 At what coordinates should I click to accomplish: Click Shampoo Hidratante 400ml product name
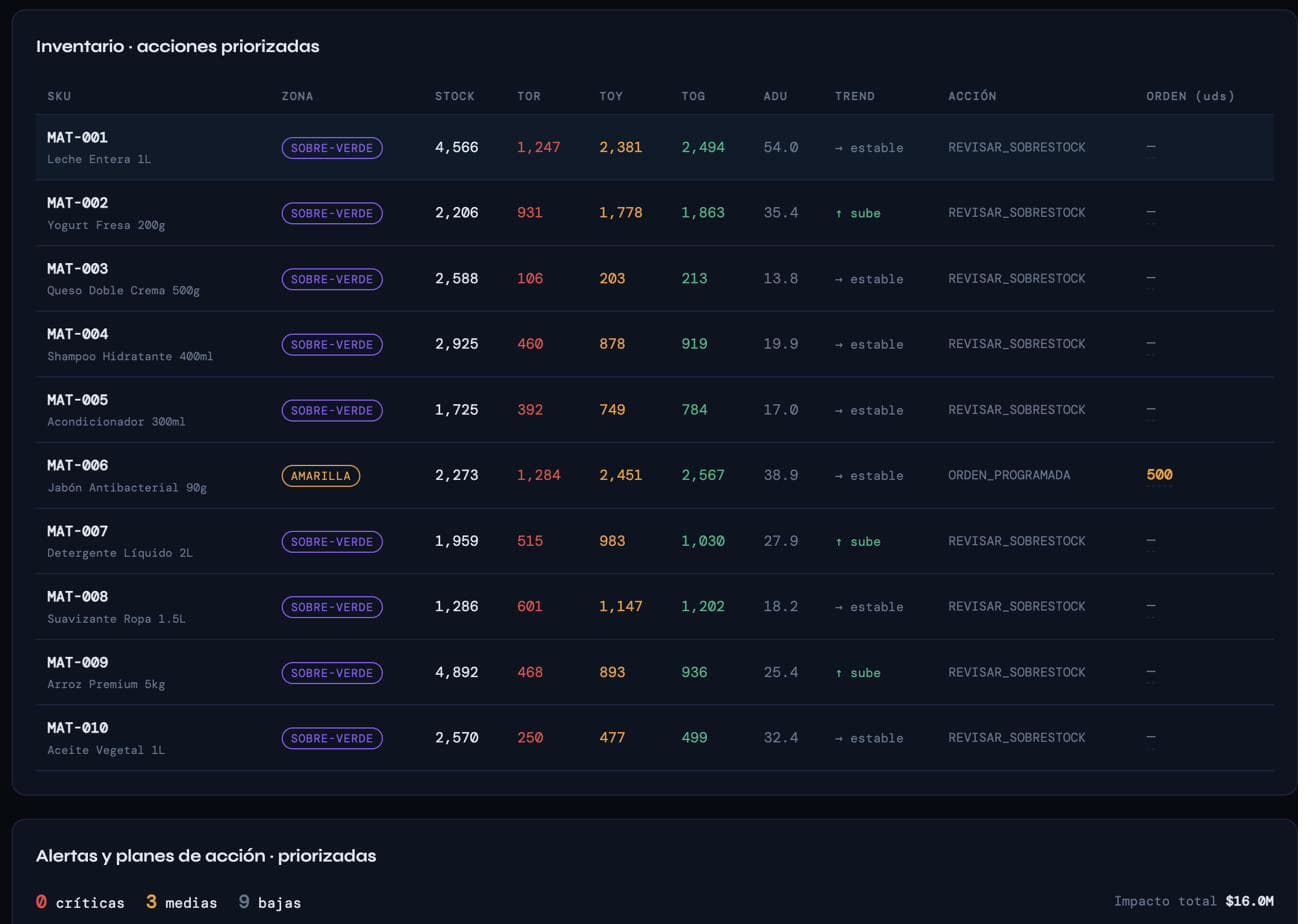(x=130, y=356)
